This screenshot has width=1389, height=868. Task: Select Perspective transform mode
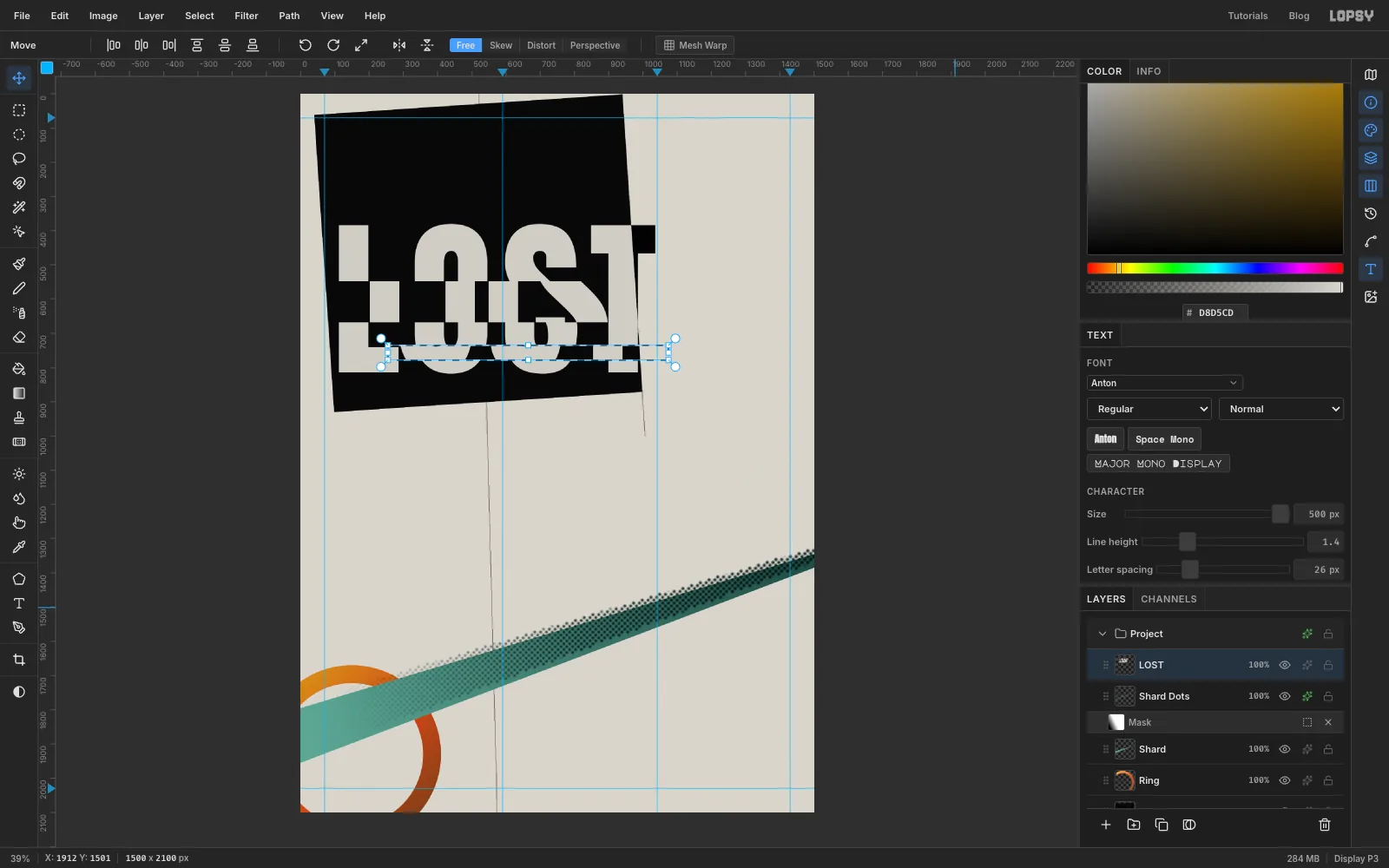click(595, 45)
